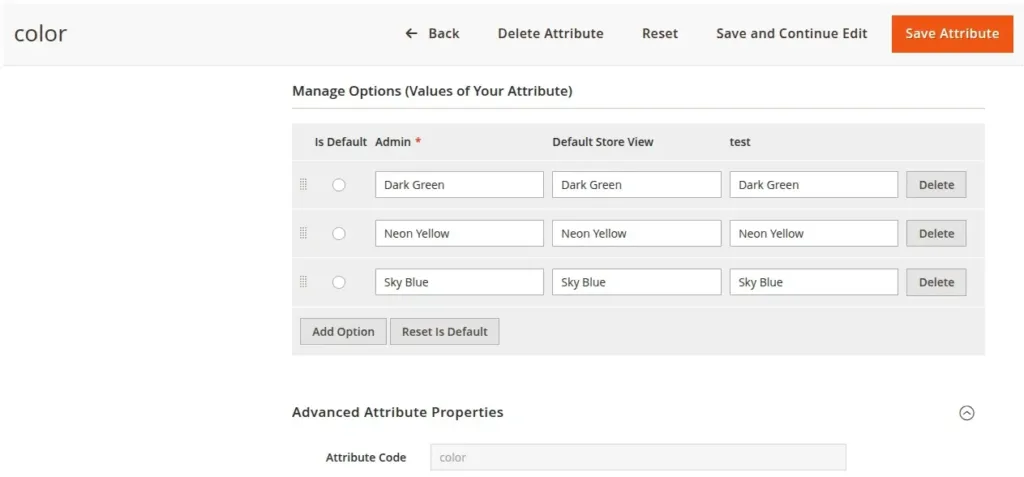
Task: Edit test column field for Sky Blue
Action: [x=814, y=282]
